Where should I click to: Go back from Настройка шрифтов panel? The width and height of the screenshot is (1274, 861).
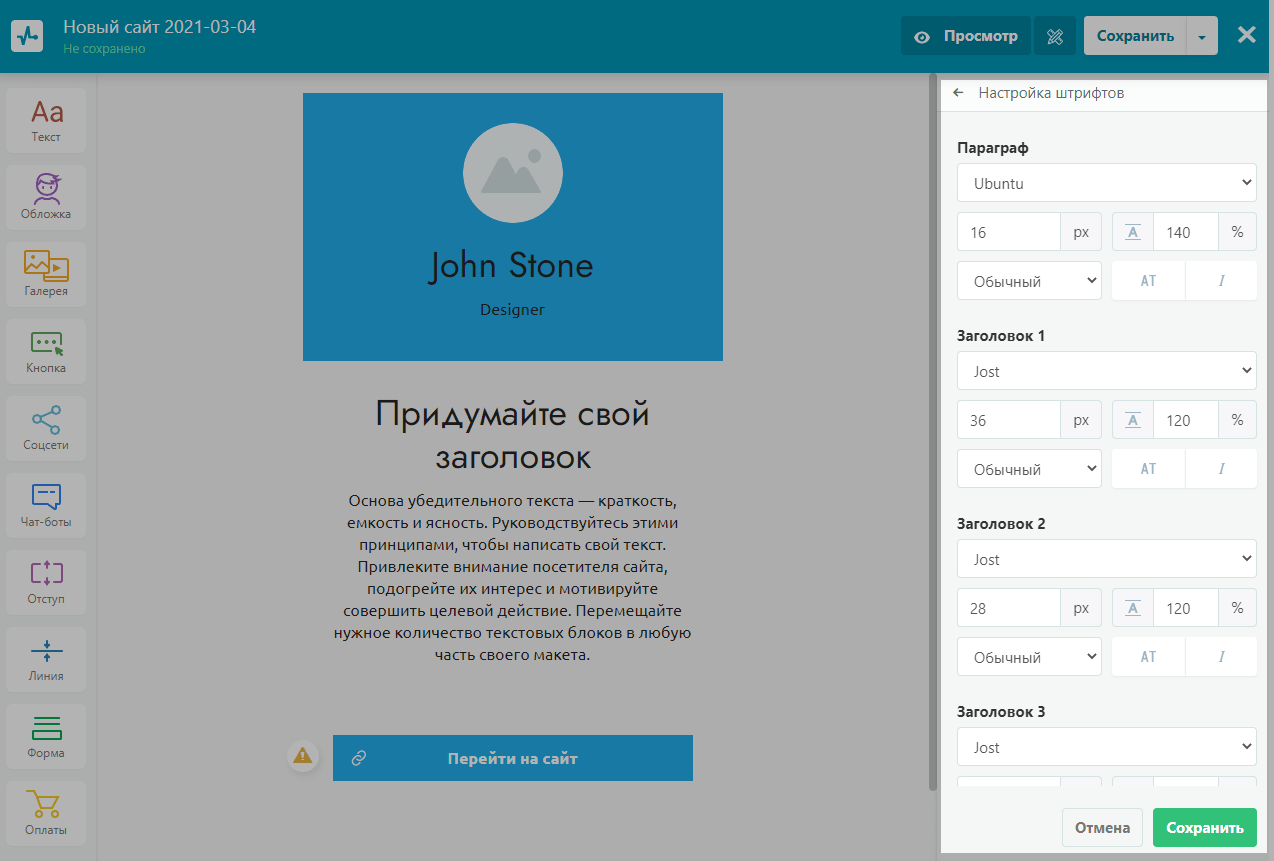pos(958,93)
